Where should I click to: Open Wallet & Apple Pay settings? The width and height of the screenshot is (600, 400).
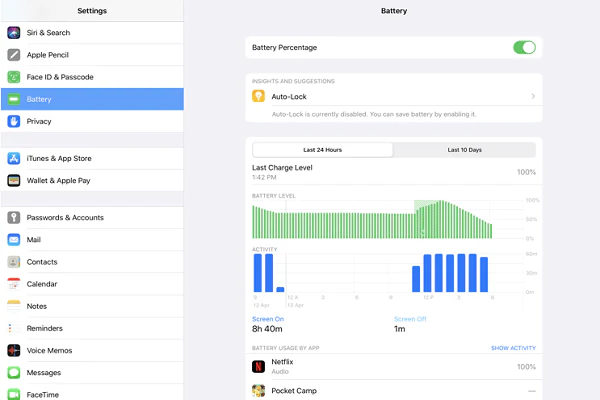click(x=92, y=180)
